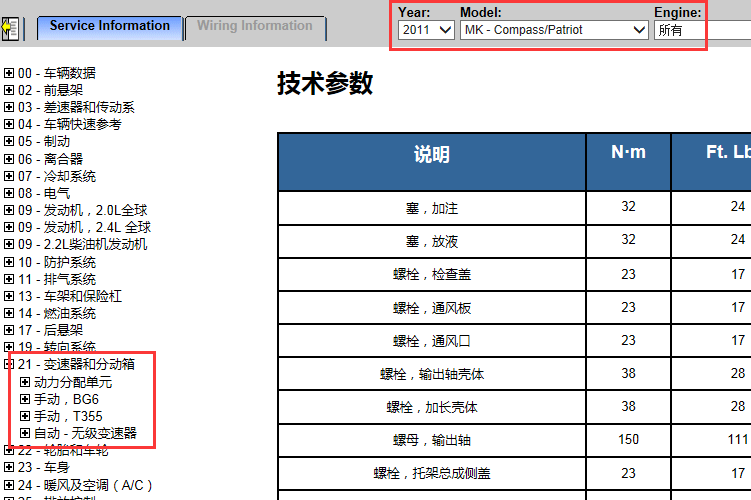Expand the 06 - 离合器 node
Image resolution: width=751 pixels, height=500 pixels.
9,159
